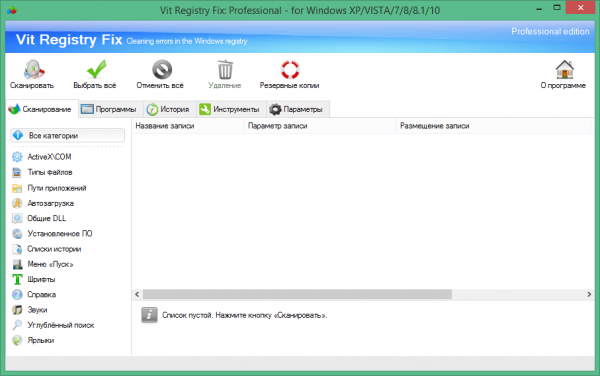Select the Пути приложений folder icon
This screenshot has width=600, height=376.
(x=17, y=188)
